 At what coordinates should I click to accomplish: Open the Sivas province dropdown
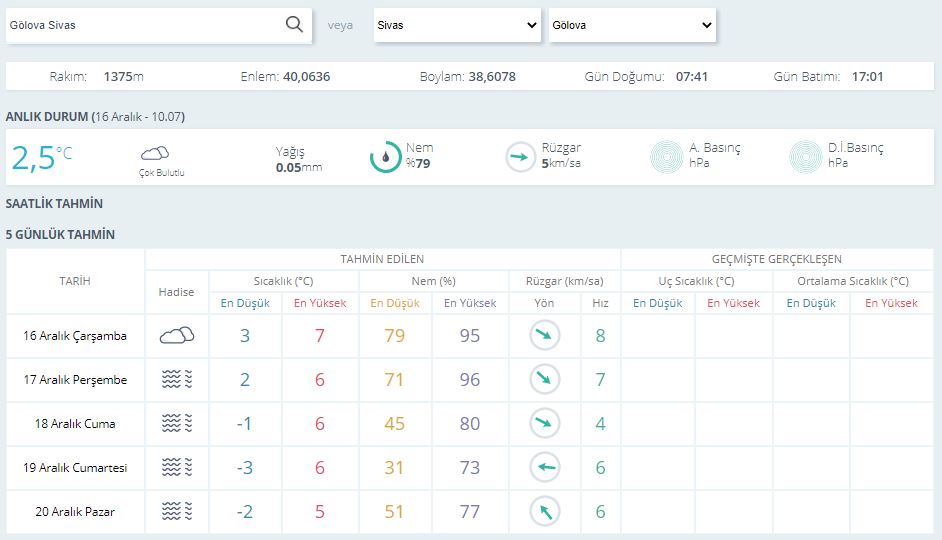[457, 25]
